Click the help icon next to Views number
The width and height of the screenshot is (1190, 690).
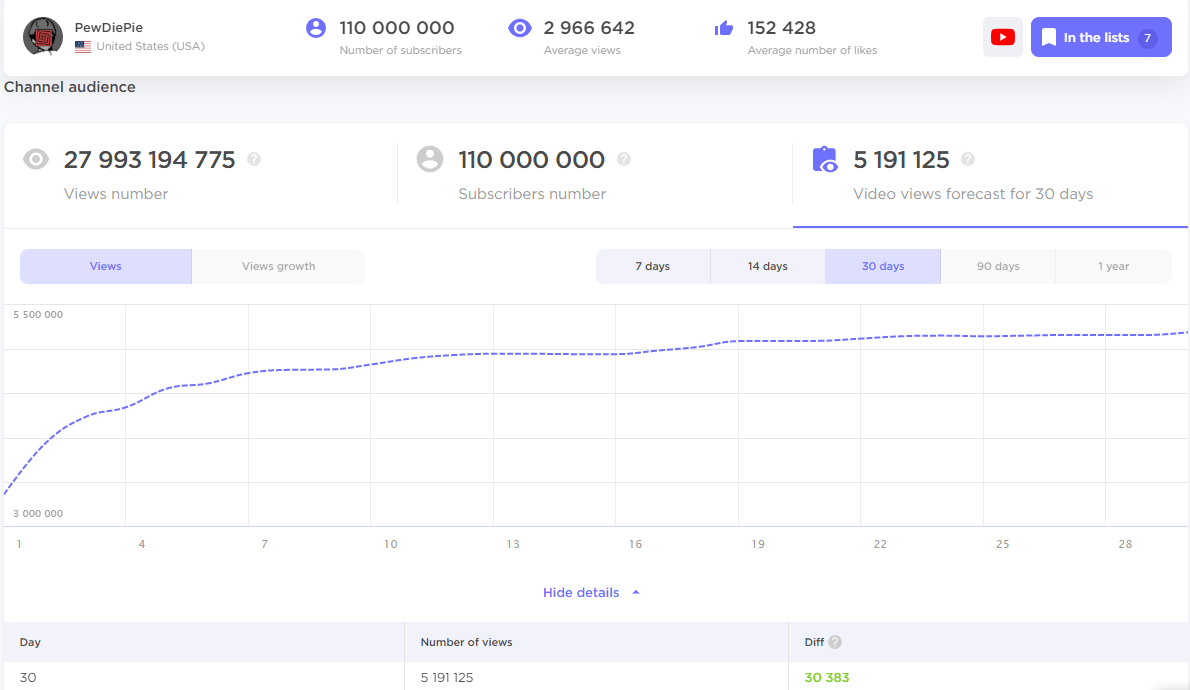[x=254, y=159]
